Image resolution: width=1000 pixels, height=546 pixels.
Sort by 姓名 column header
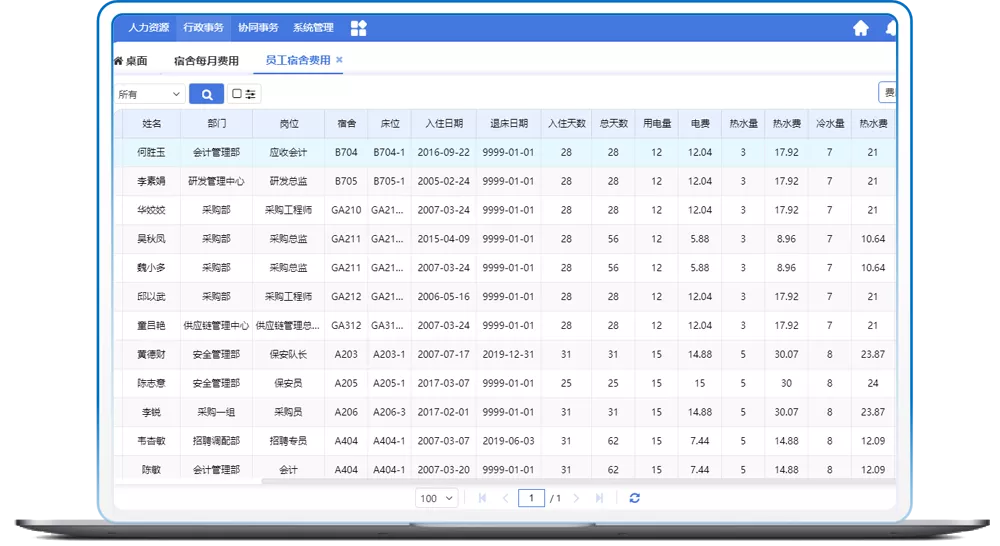click(x=151, y=124)
